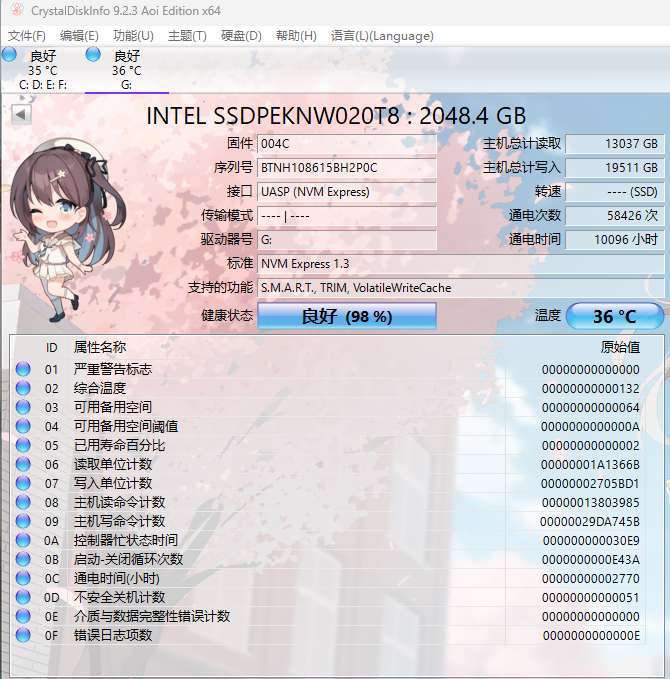Click the 36 °C temperature button
The height and width of the screenshot is (679, 670).
tap(615, 316)
